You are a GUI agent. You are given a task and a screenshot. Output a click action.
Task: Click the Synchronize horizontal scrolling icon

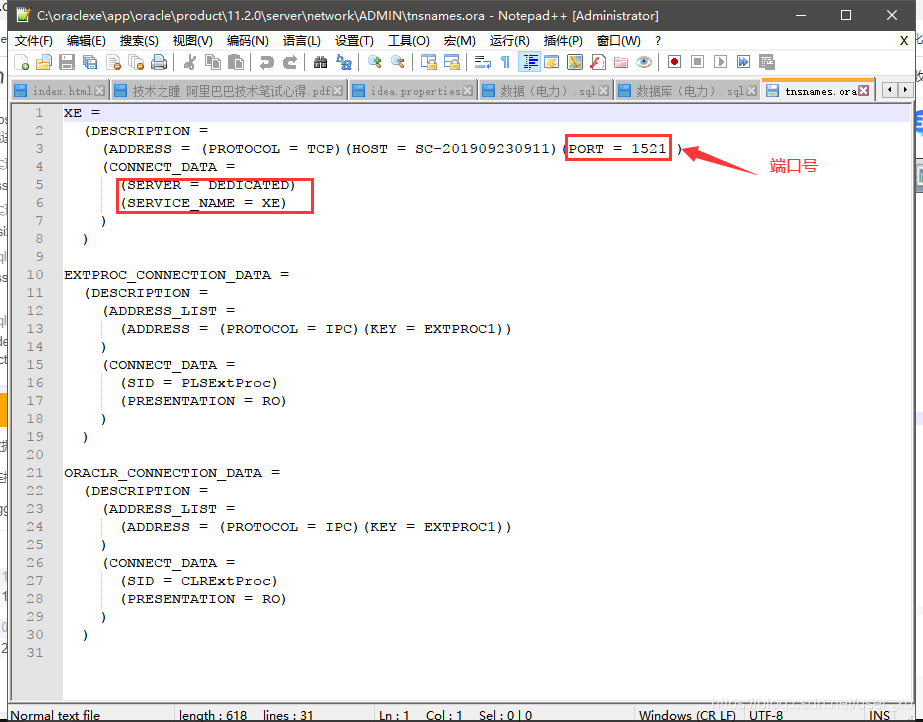[x=451, y=62]
